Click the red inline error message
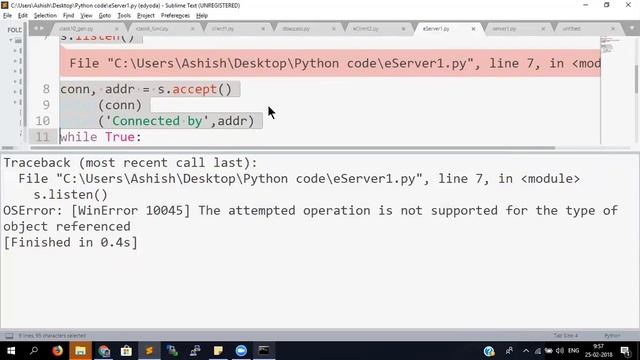 [330, 63]
